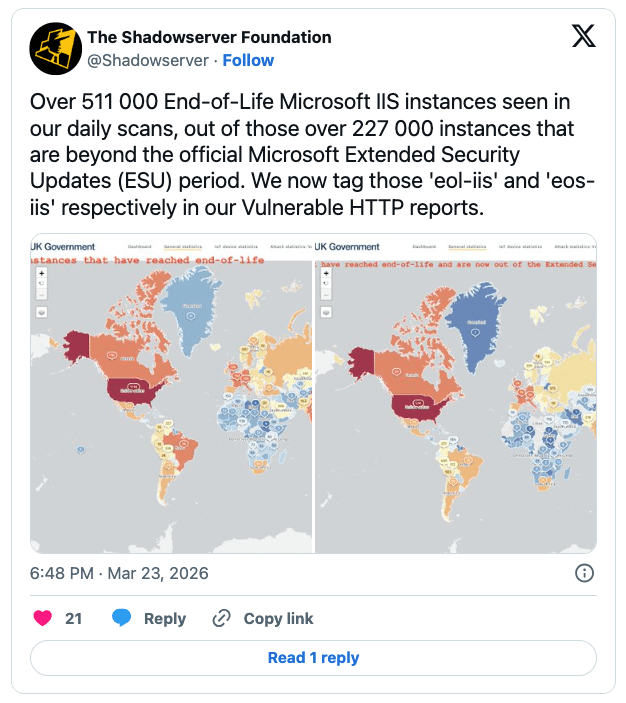Open The Shadowserver Foundation profile name
Image resolution: width=626 pixels, height=703 pixels.
[x=209, y=37]
